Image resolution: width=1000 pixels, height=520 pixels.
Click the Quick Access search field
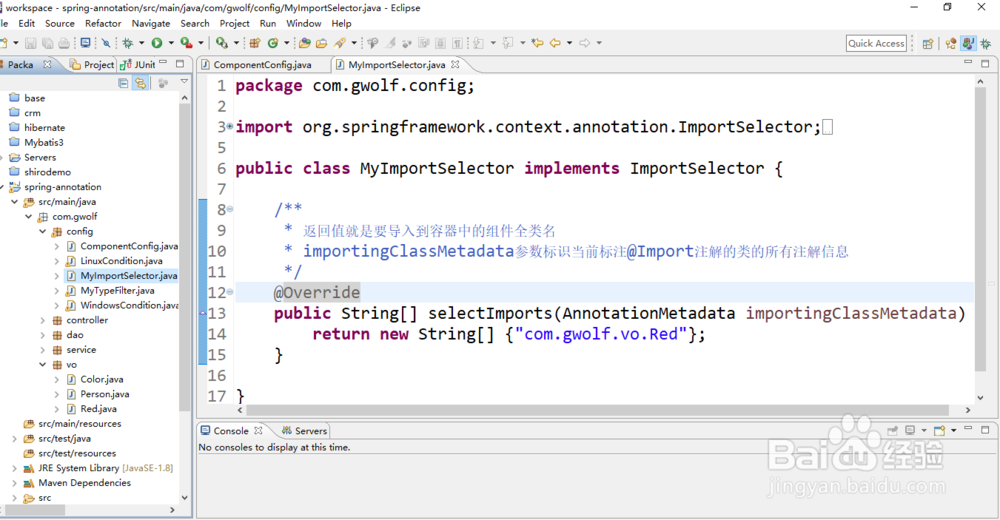point(876,43)
